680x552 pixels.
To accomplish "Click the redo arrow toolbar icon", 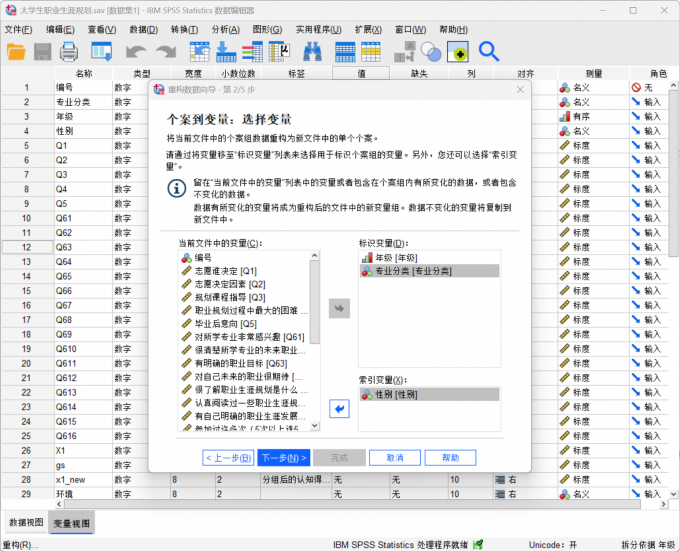I will (166, 52).
